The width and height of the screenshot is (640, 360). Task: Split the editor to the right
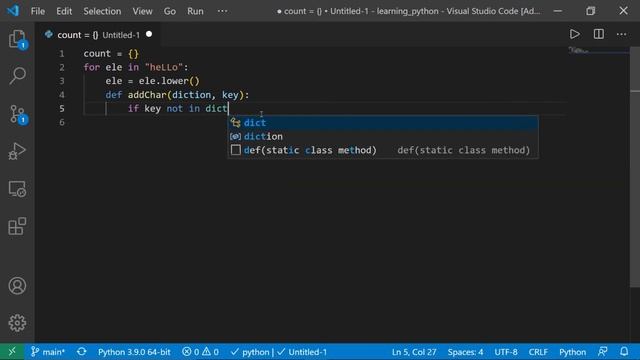click(x=598, y=34)
